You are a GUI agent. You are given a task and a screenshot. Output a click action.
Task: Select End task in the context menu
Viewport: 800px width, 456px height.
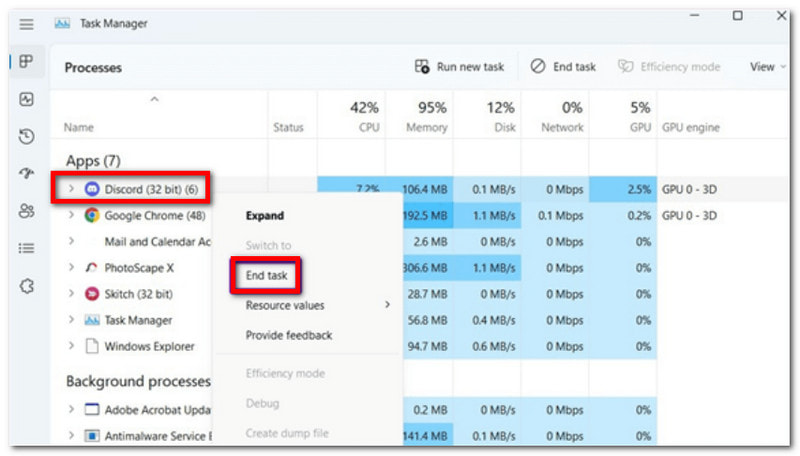[266, 275]
